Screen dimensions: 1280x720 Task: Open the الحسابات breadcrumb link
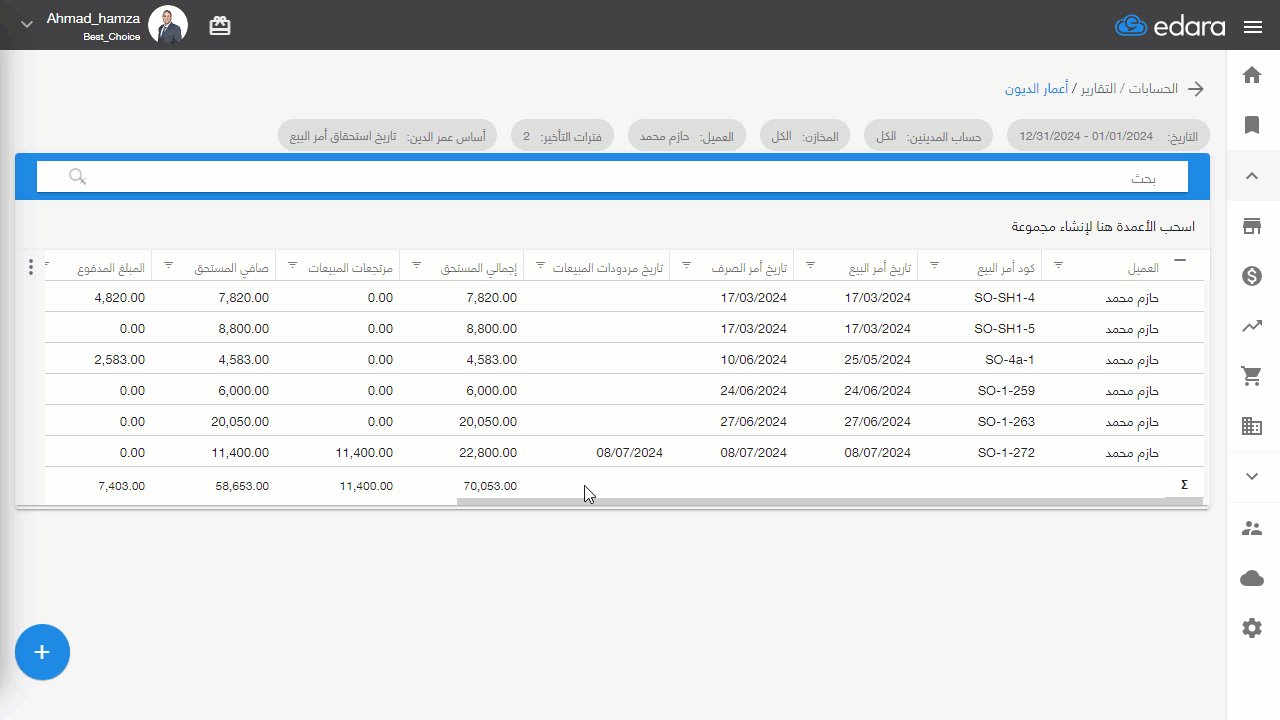coord(1154,89)
